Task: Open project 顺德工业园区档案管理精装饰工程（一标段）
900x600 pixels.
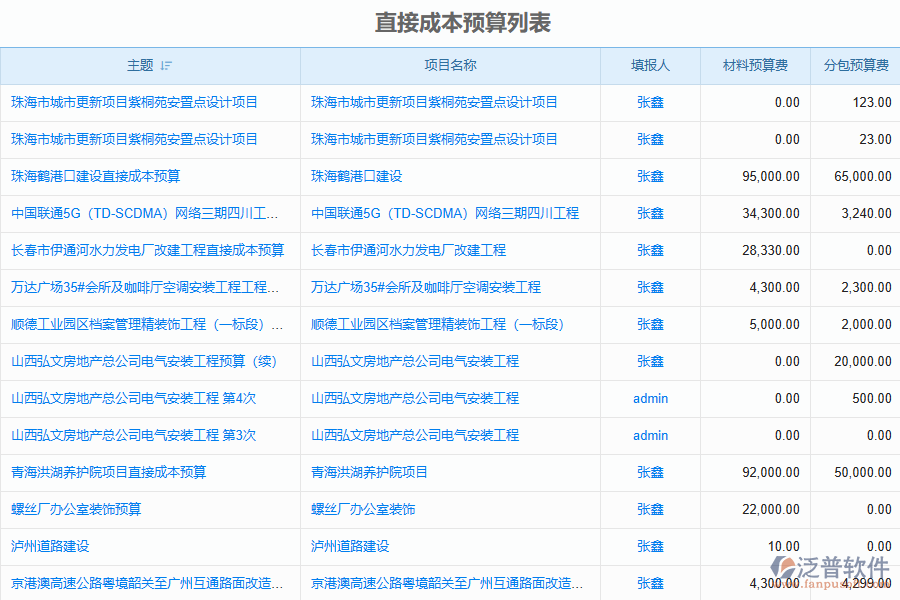Action: [x=437, y=324]
